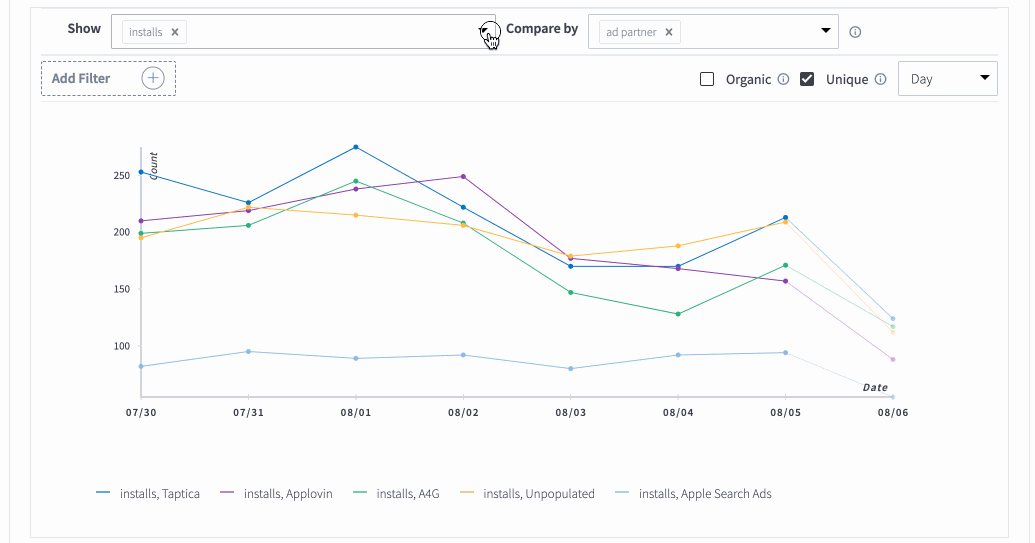
Task: Enable the Organic checkbox
Action: tap(707, 79)
